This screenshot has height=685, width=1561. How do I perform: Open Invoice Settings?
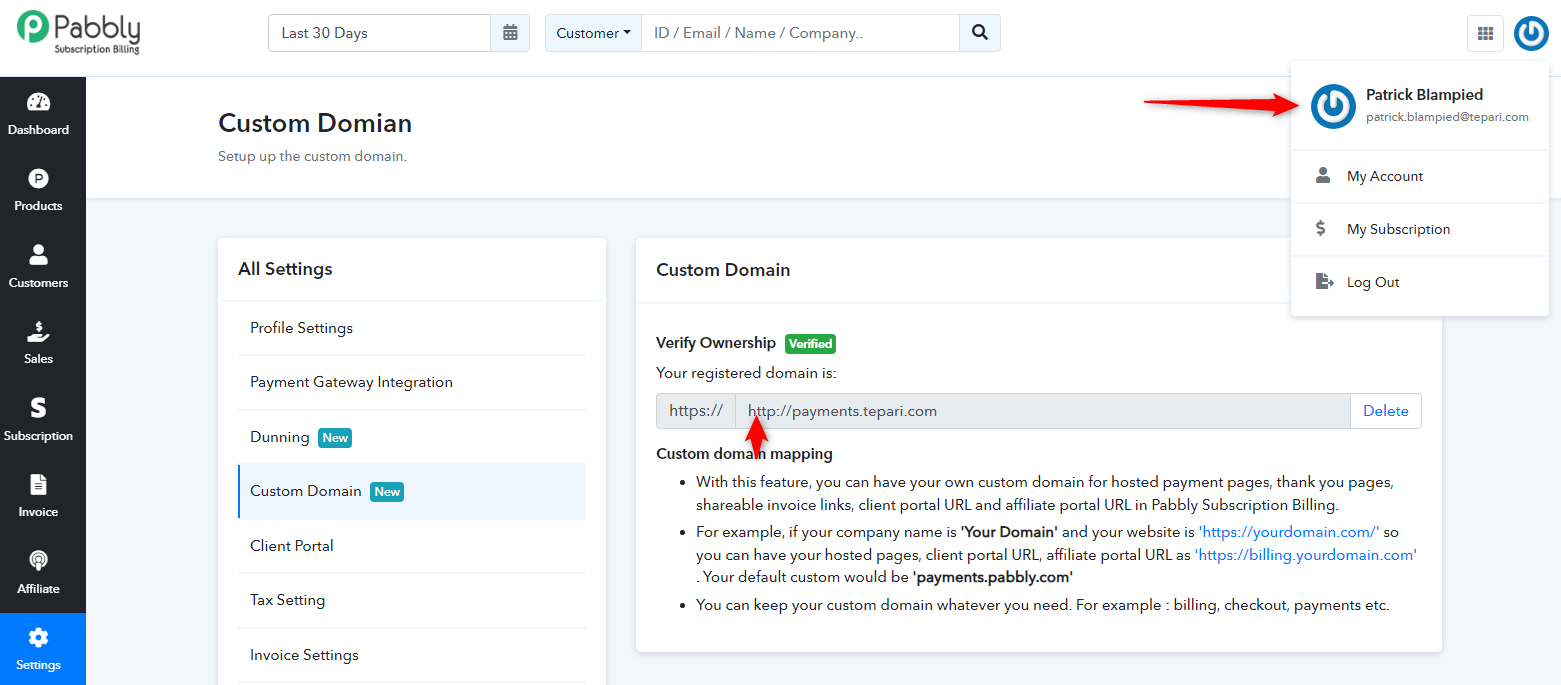412,655
